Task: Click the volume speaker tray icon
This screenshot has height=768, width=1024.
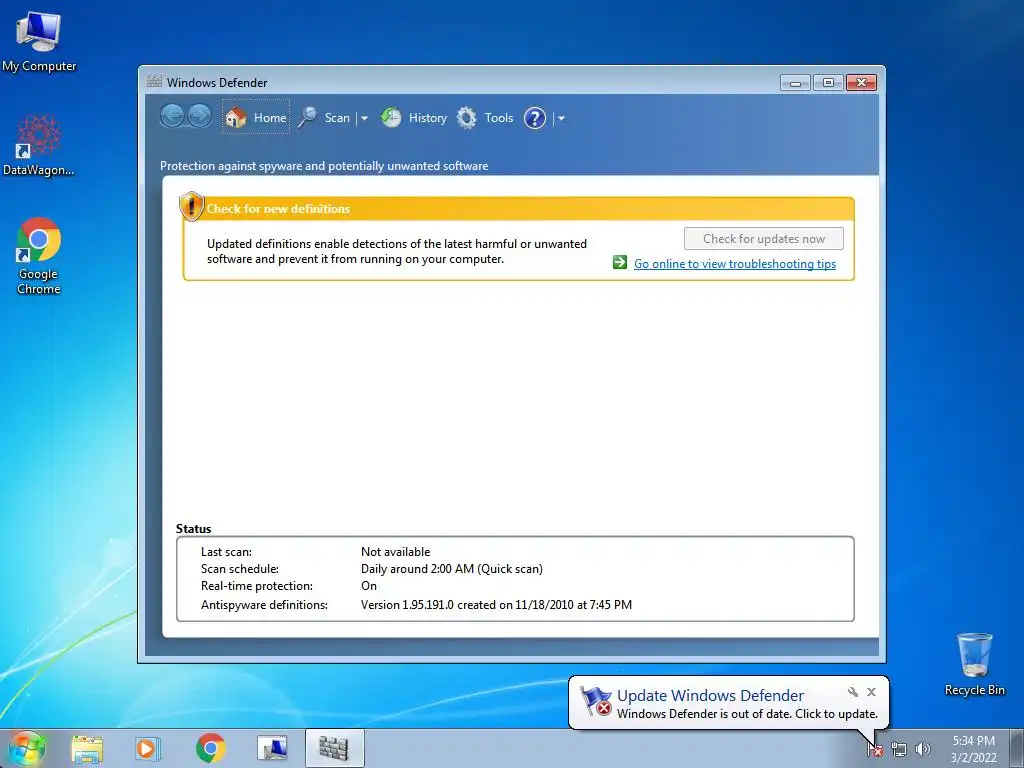Action: (x=922, y=749)
